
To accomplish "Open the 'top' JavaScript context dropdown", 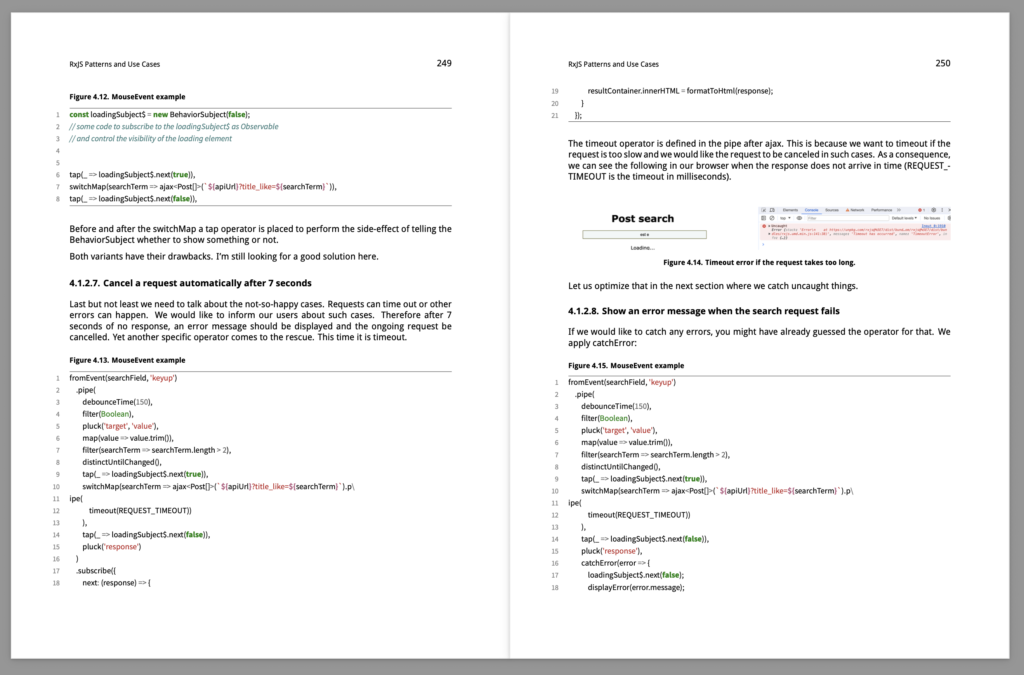I will click(x=785, y=218).
